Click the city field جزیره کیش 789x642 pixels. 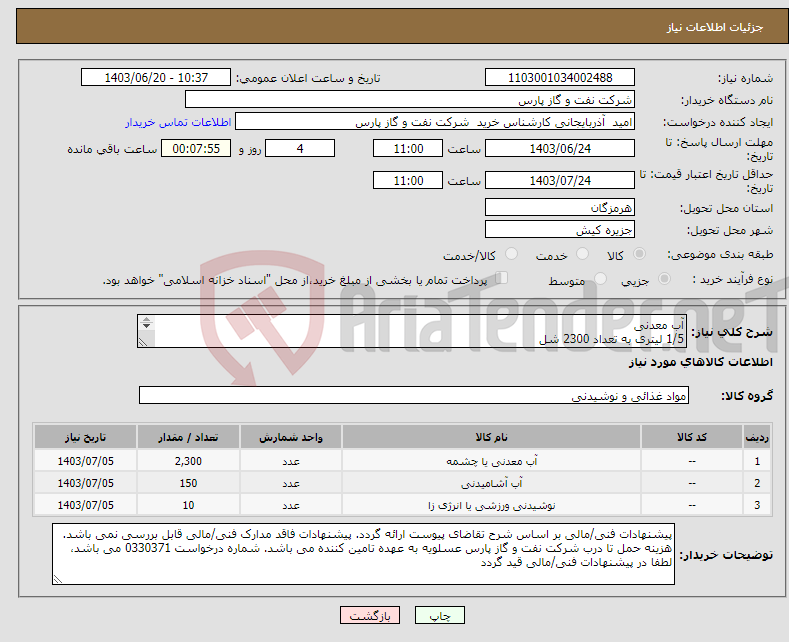coord(560,229)
